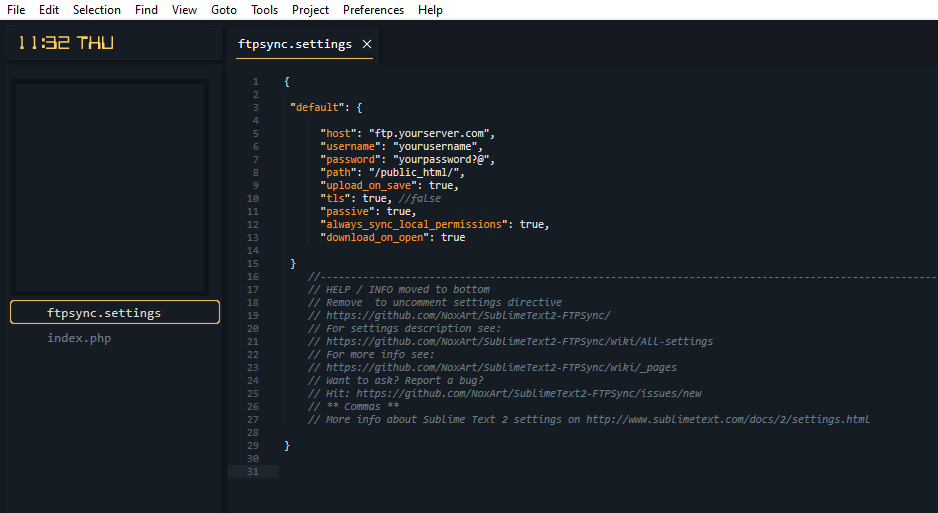Screen dimensions: 938x513
Task: Select the ftpsync.settings tab
Action: (x=295, y=44)
